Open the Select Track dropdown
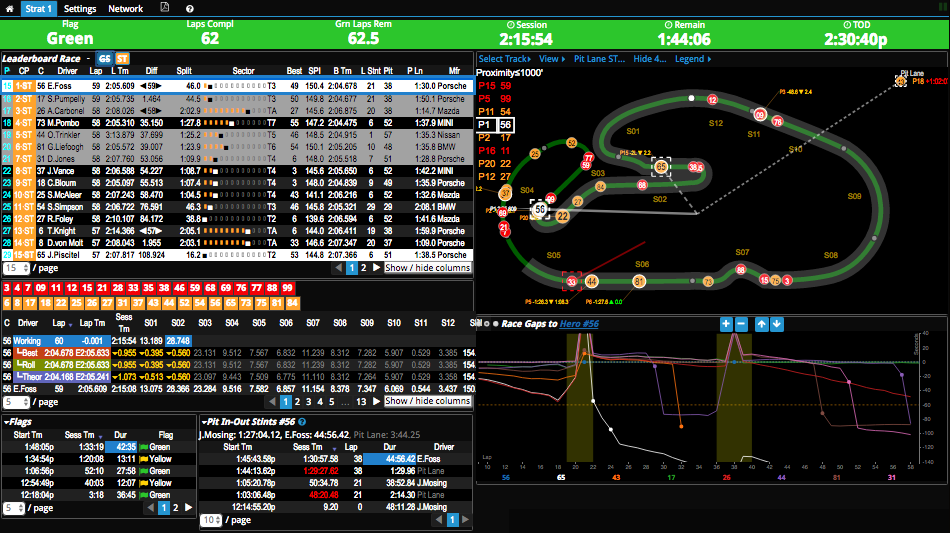The width and height of the screenshot is (950, 533). (505, 59)
